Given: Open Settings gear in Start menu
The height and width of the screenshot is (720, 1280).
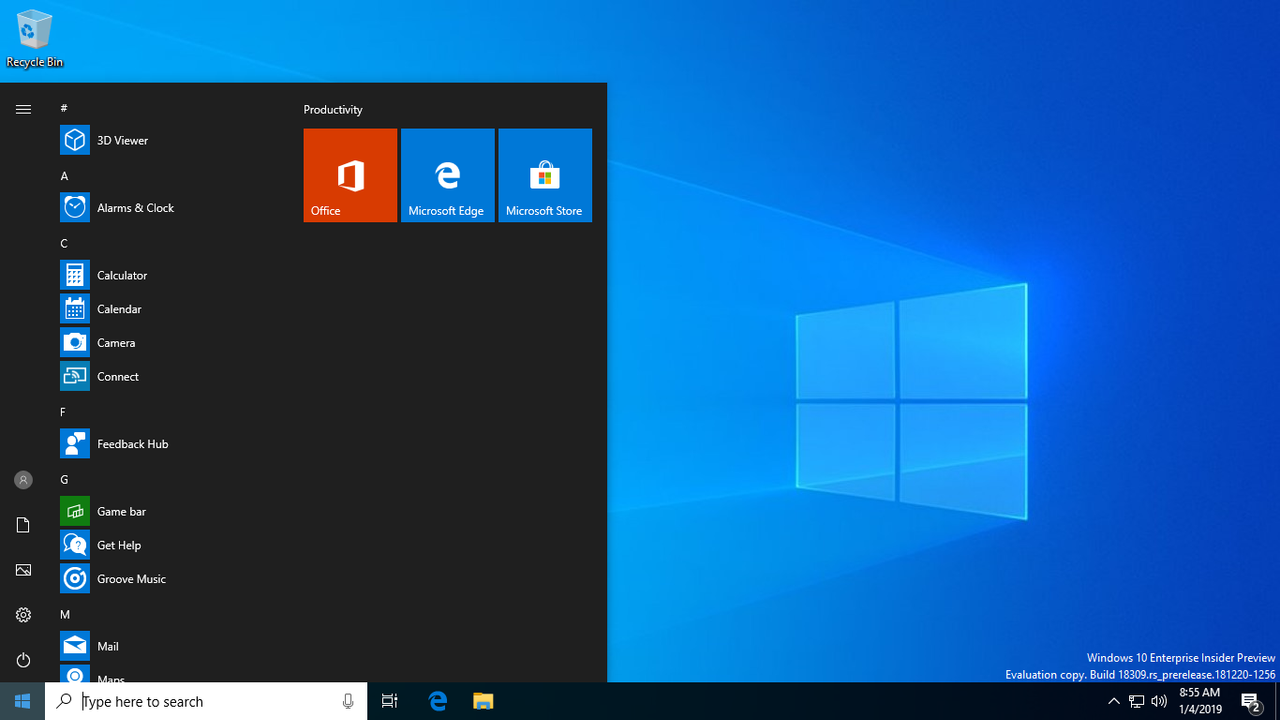Looking at the screenshot, I should (23, 615).
